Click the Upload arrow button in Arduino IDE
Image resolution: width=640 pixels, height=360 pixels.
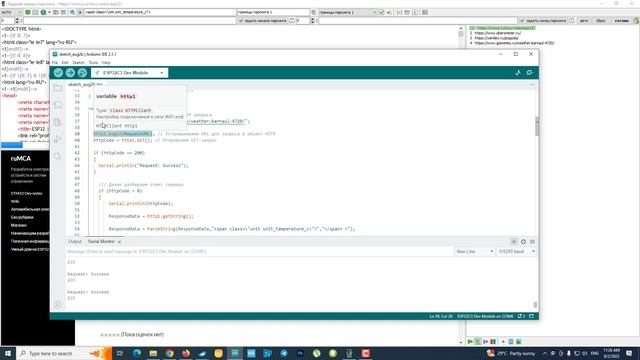point(70,73)
